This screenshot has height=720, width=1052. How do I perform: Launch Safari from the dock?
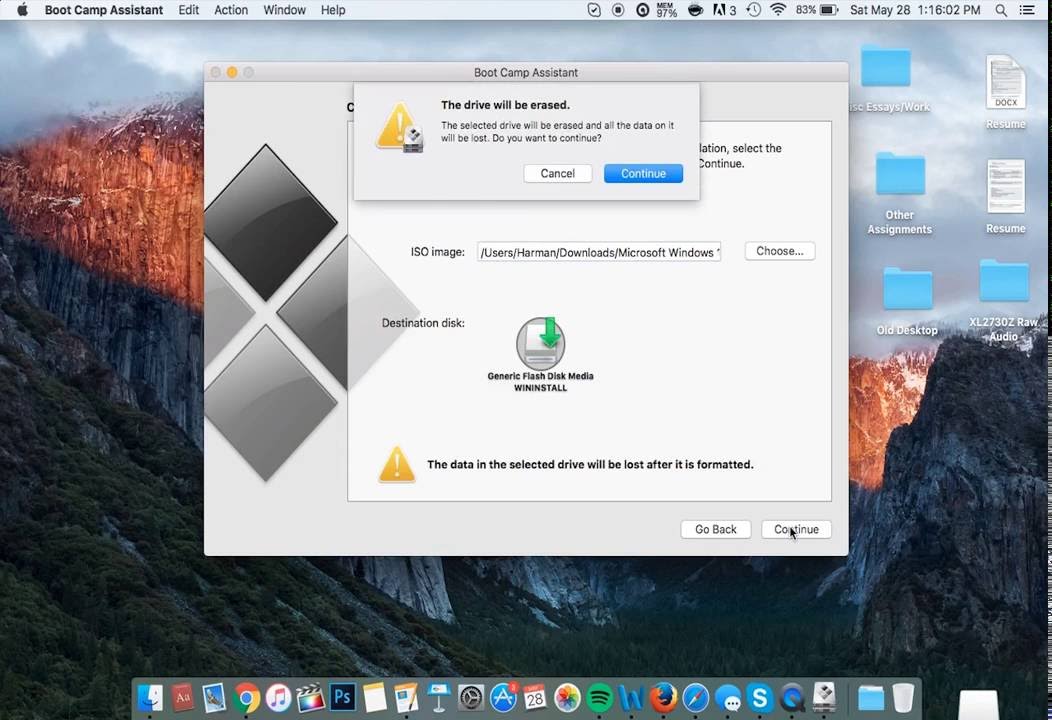pyautogui.click(x=696, y=699)
